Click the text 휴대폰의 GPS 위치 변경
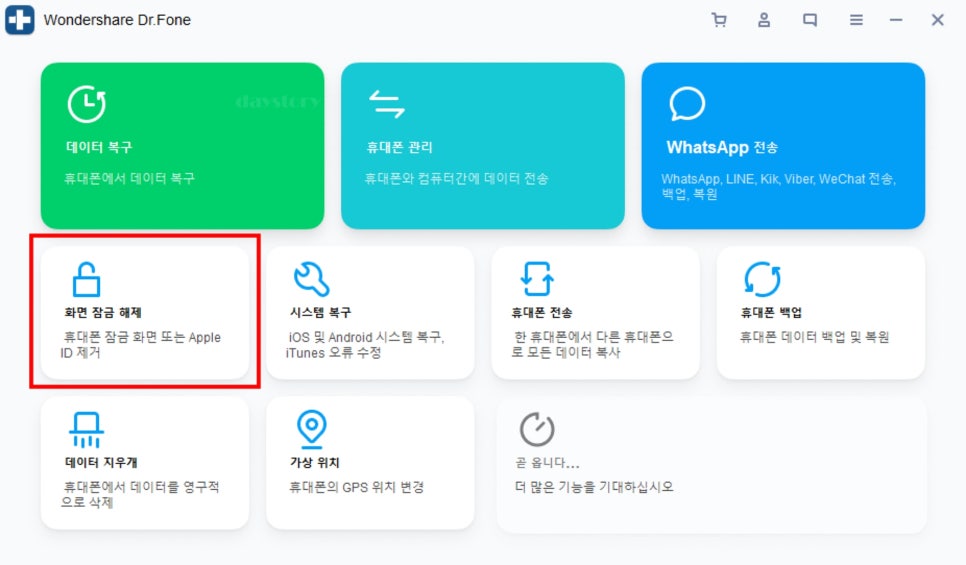The image size is (966, 565). (x=357, y=487)
